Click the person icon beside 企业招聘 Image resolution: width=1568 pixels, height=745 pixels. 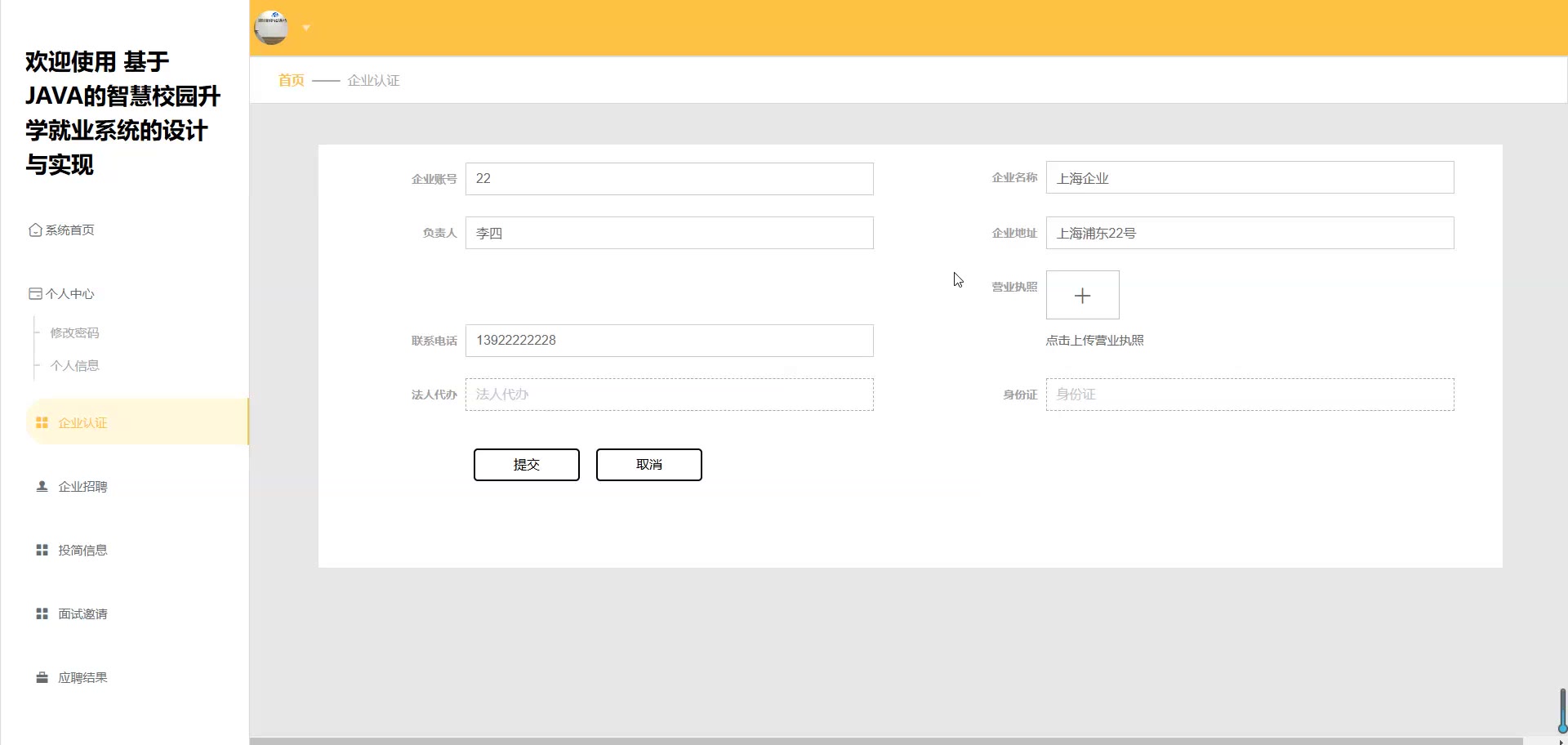click(x=42, y=487)
